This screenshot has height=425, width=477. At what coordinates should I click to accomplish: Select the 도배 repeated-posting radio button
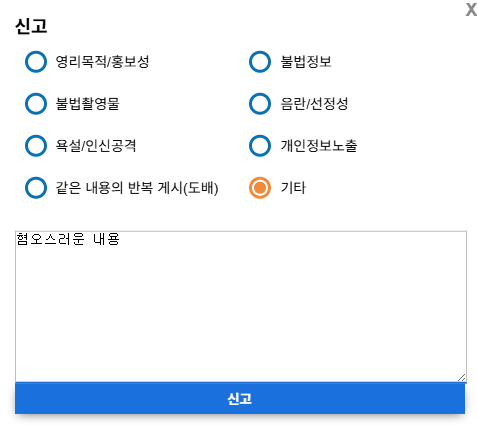[x=36, y=188]
